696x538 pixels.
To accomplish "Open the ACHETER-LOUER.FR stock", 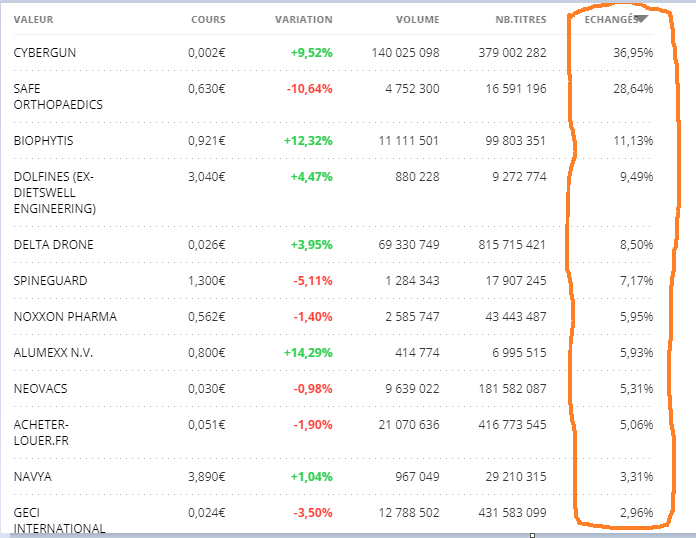I will click(41, 433).
